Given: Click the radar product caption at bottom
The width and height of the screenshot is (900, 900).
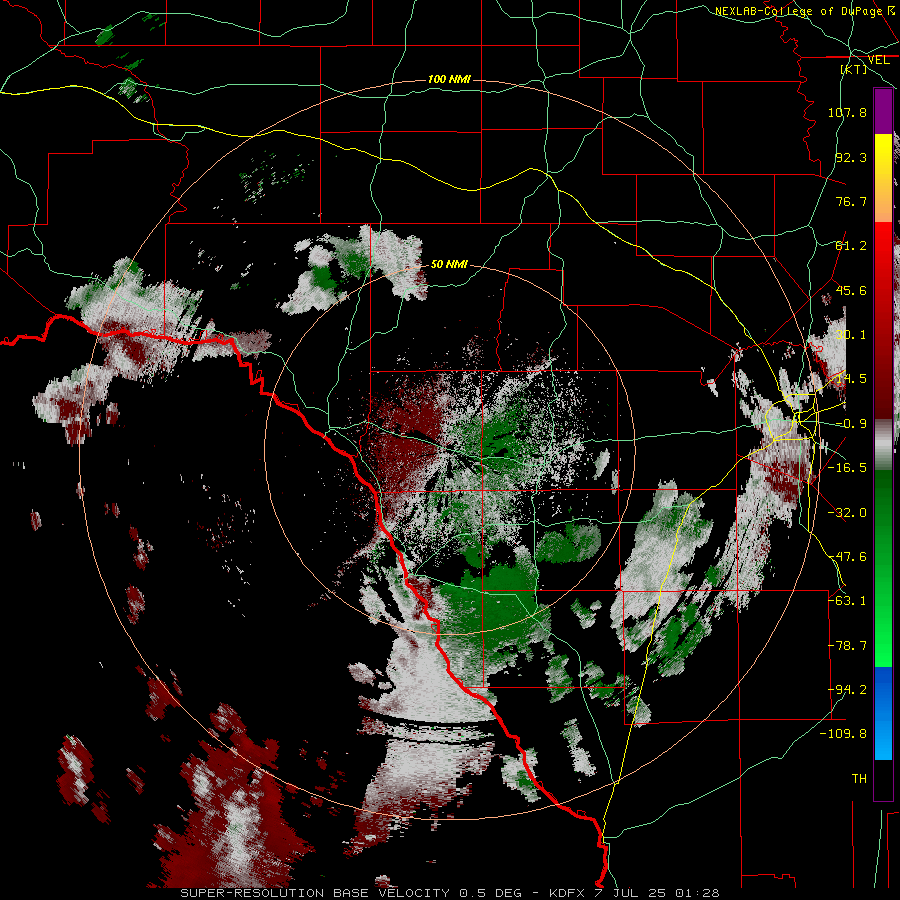Looking at the screenshot, I should tap(450, 893).
